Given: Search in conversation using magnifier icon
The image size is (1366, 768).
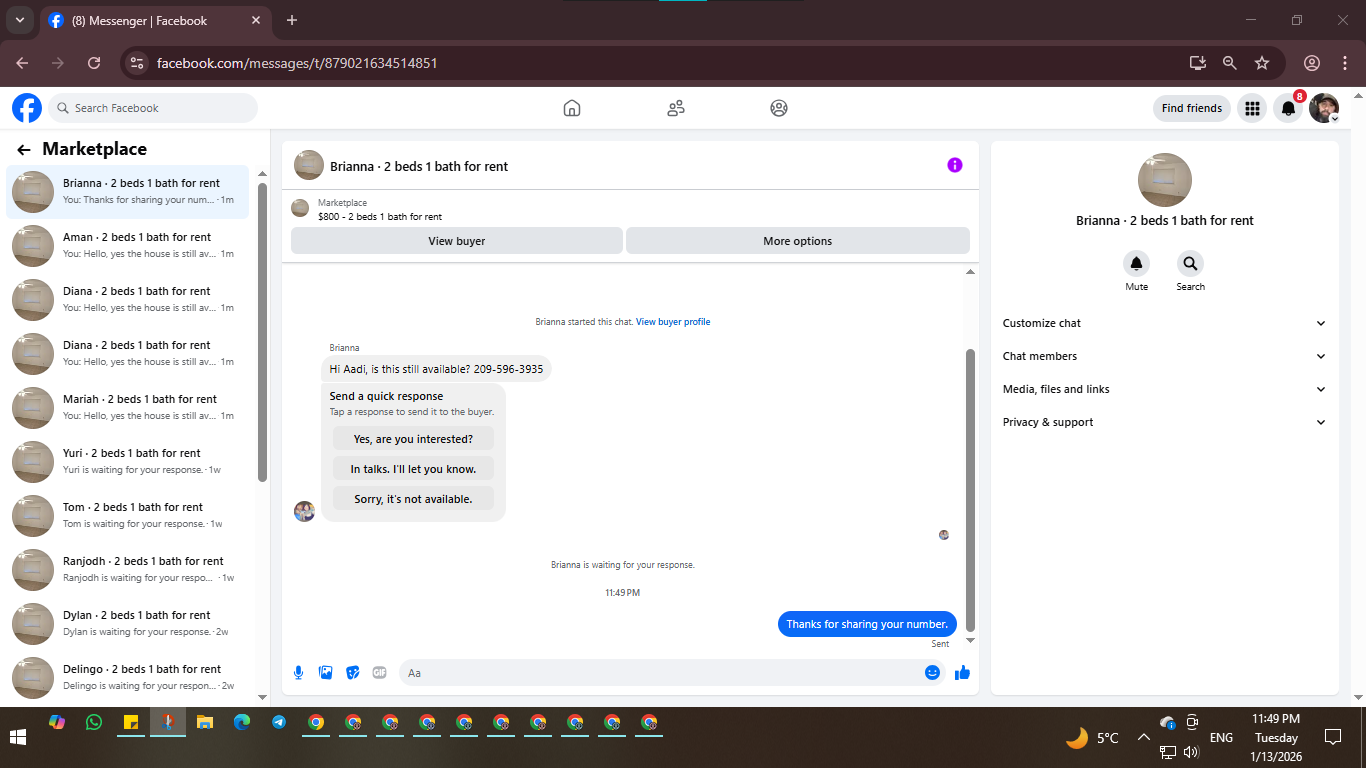Looking at the screenshot, I should click(1190, 264).
